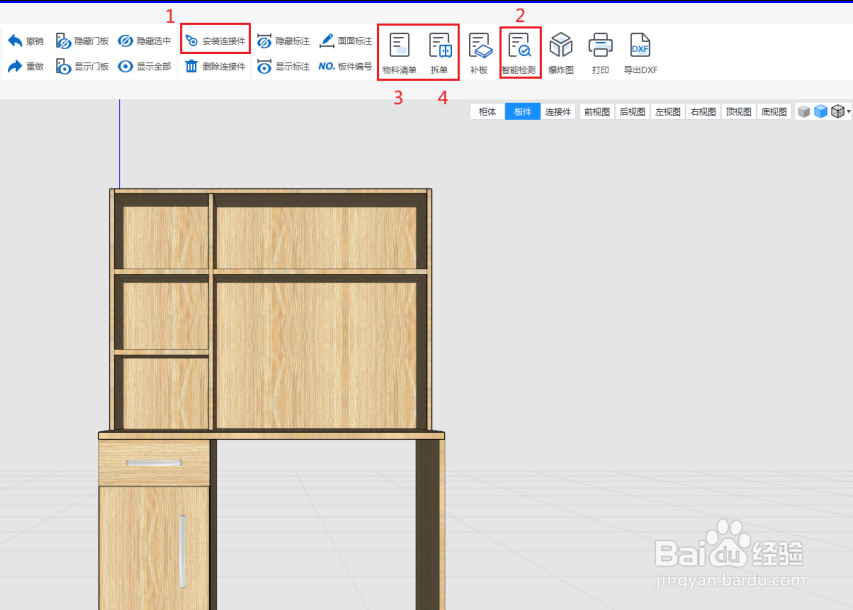Switch to the 连接件 connectors tab

[558, 112]
